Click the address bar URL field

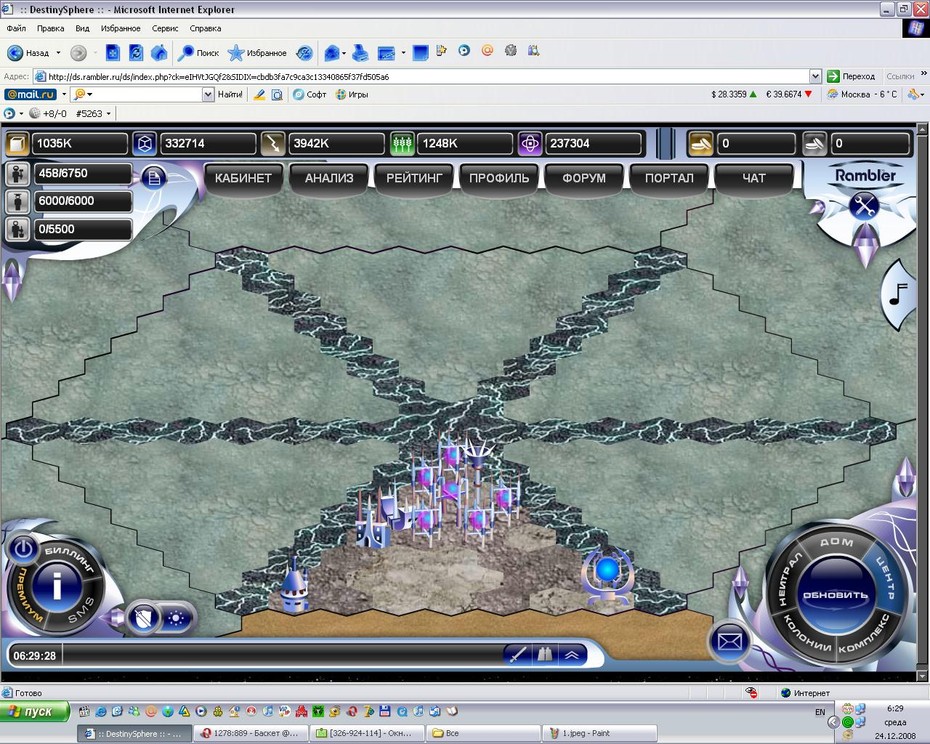pos(421,77)
